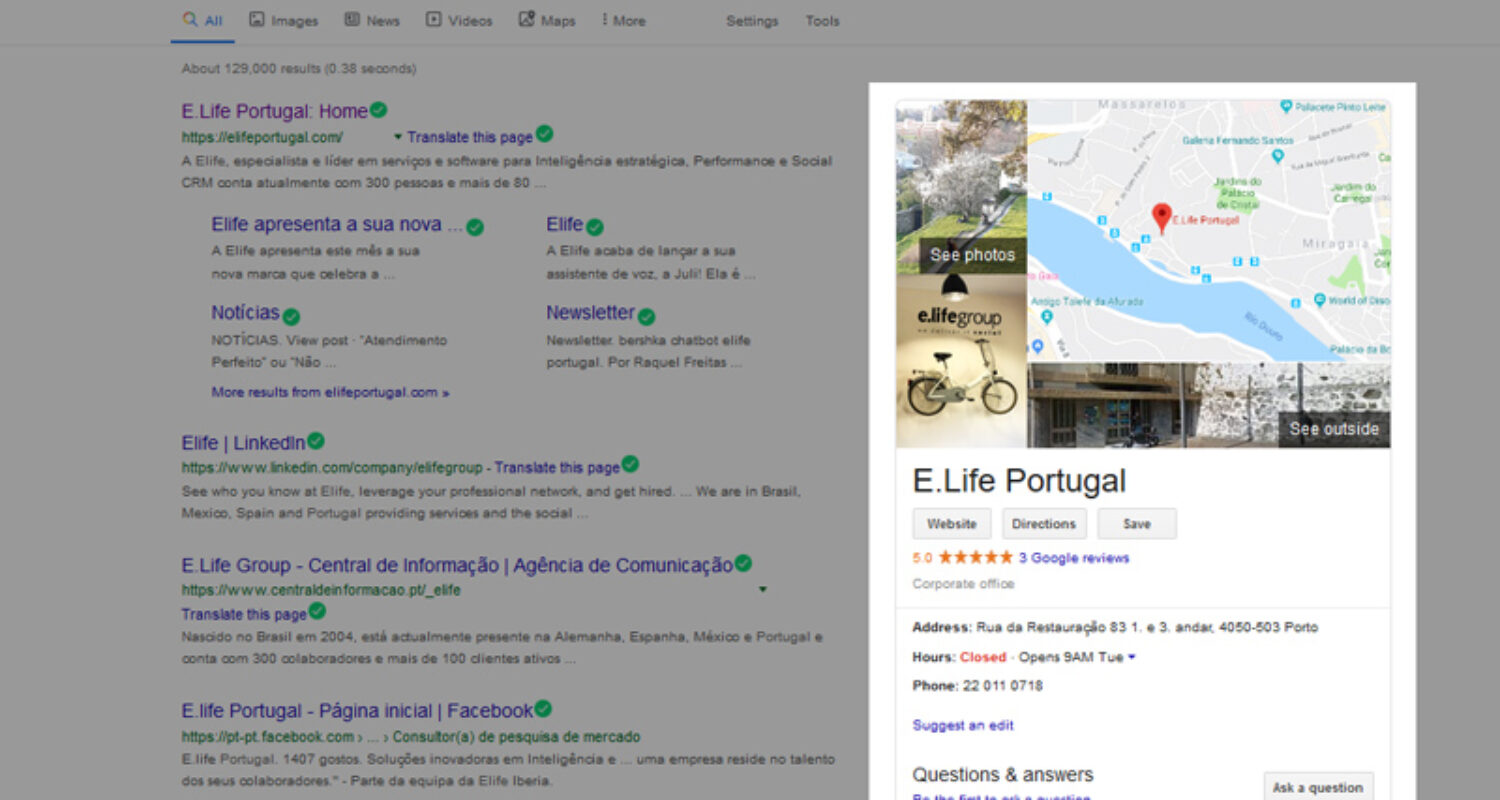Switch to the Images search tab
This screenshot has width=1500, height=800.
click(283, 20)
